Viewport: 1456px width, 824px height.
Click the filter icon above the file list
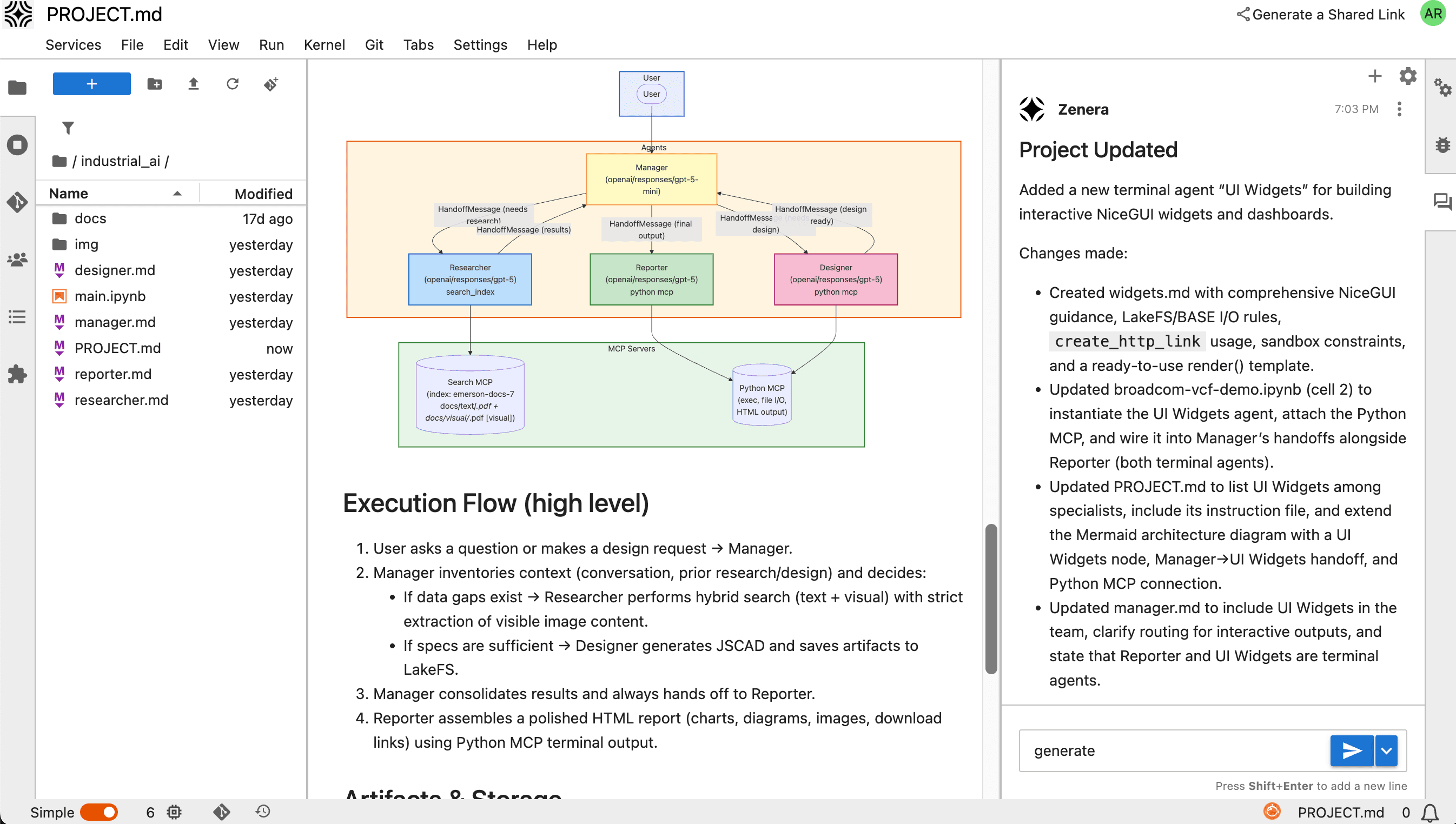click(68, 128)
